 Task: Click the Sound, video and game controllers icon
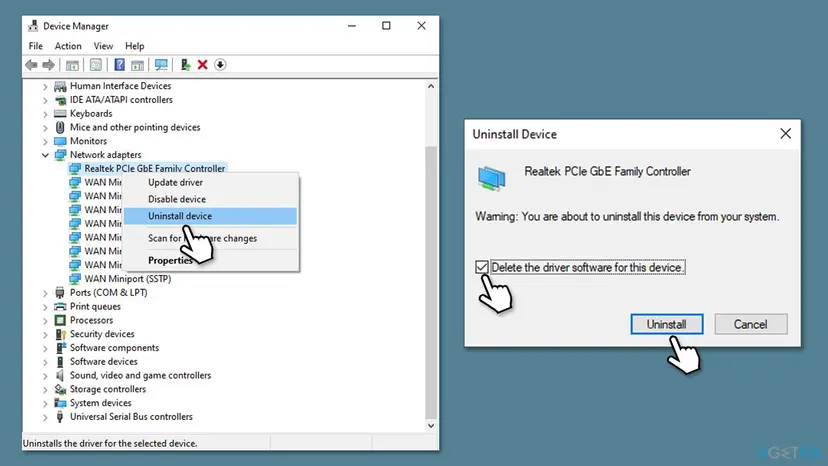coord(60,375)
